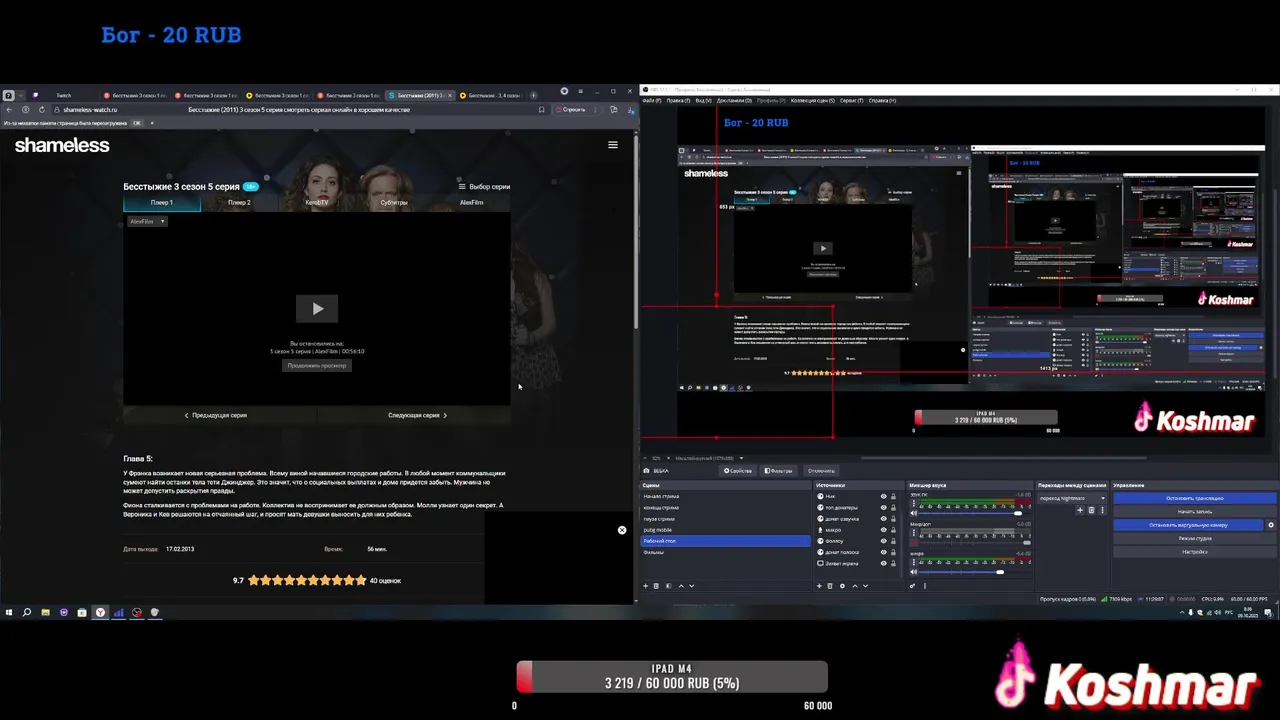Delete the selected OBS scene
The width and height of the screenshot is (1280, 720).
(656, 585)
